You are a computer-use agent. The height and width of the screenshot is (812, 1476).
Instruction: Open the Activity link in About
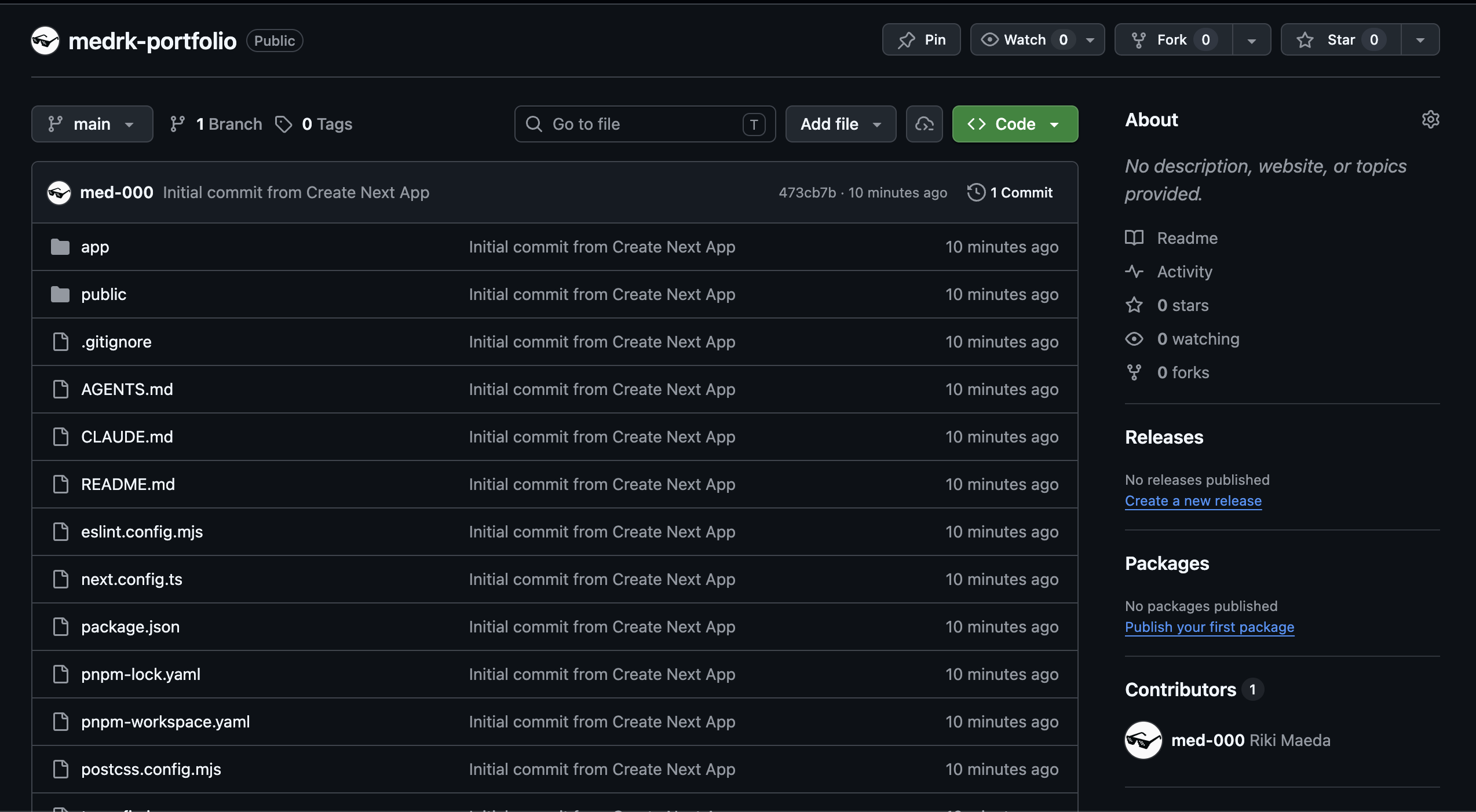(1184, 272)
